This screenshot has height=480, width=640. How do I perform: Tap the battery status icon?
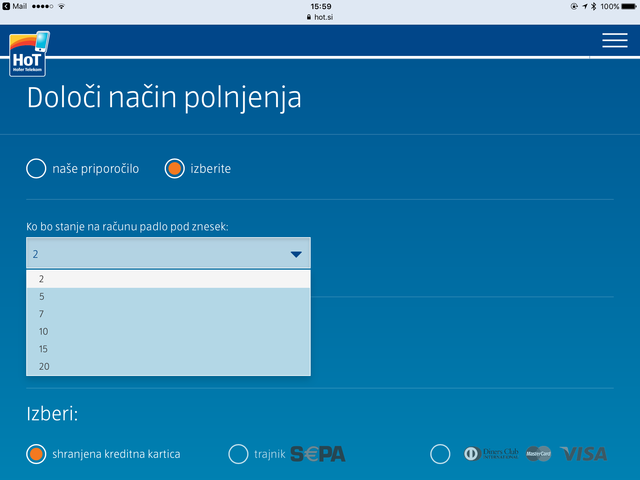tap(629, 6)
